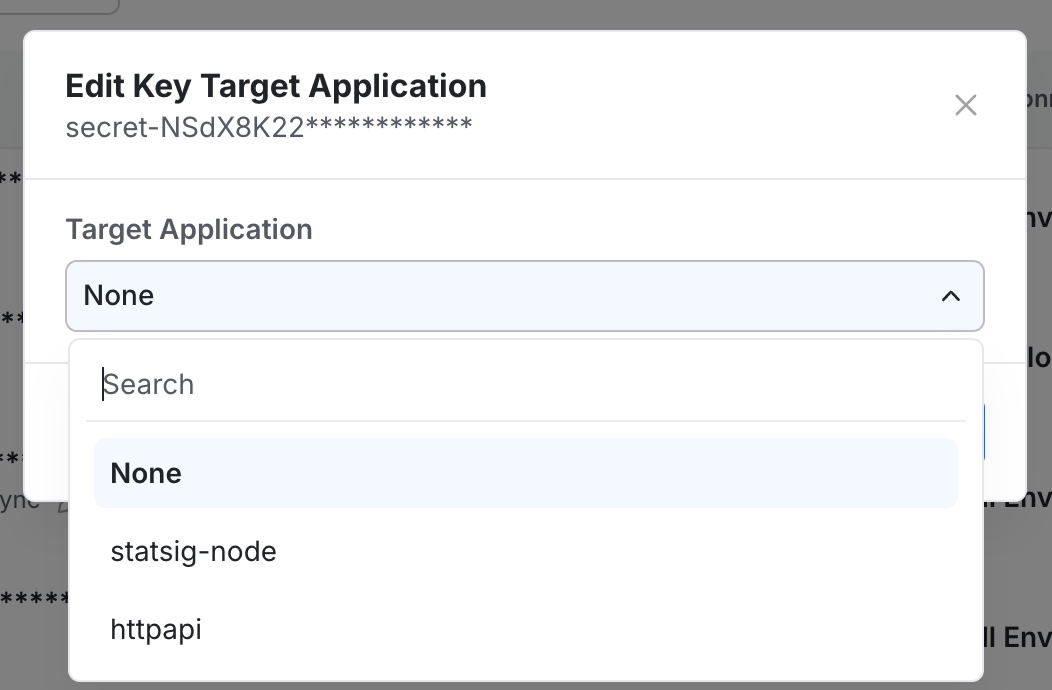
Task: Collapse the Target Application options list
Action: click(x=950, y=296)
